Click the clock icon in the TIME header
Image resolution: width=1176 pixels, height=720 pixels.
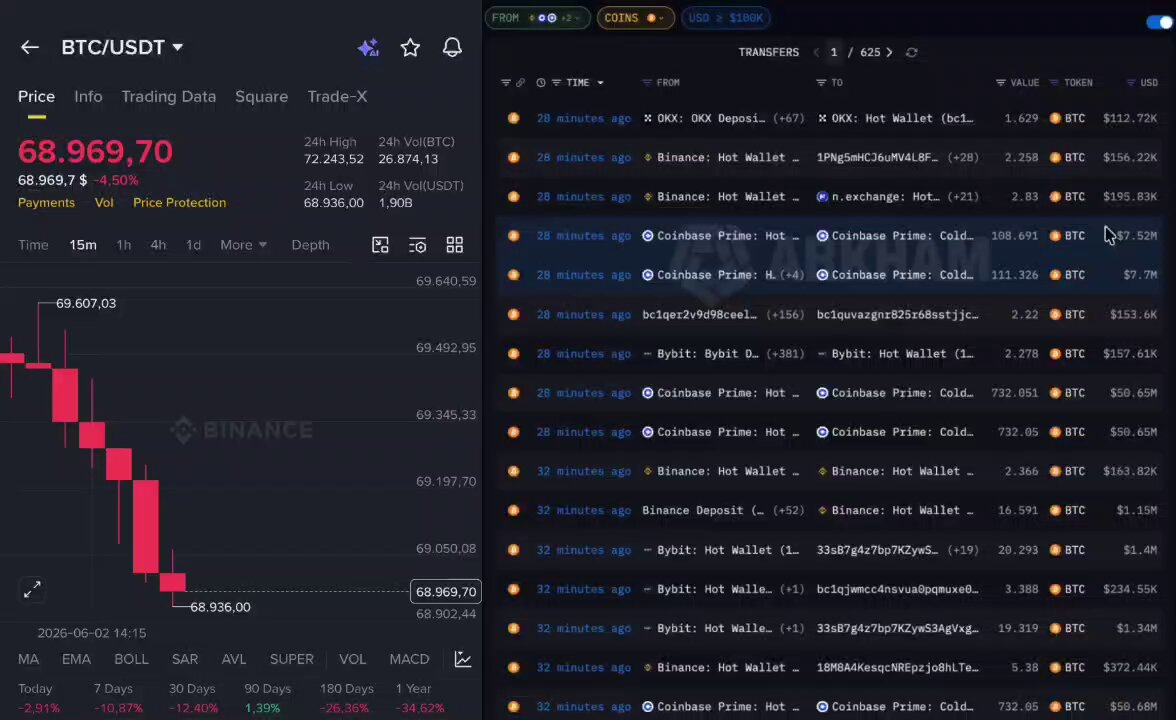[x=541, y=82]
